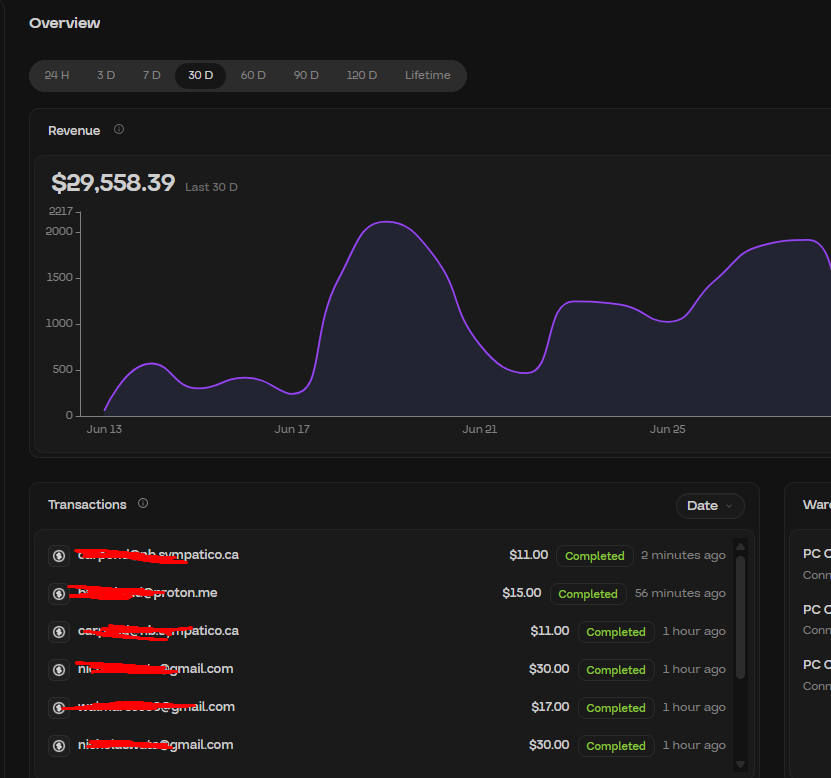Screen dimensions: 831x778
Task: Click the $15.00 transaction amount
Action: coord(521,593)
